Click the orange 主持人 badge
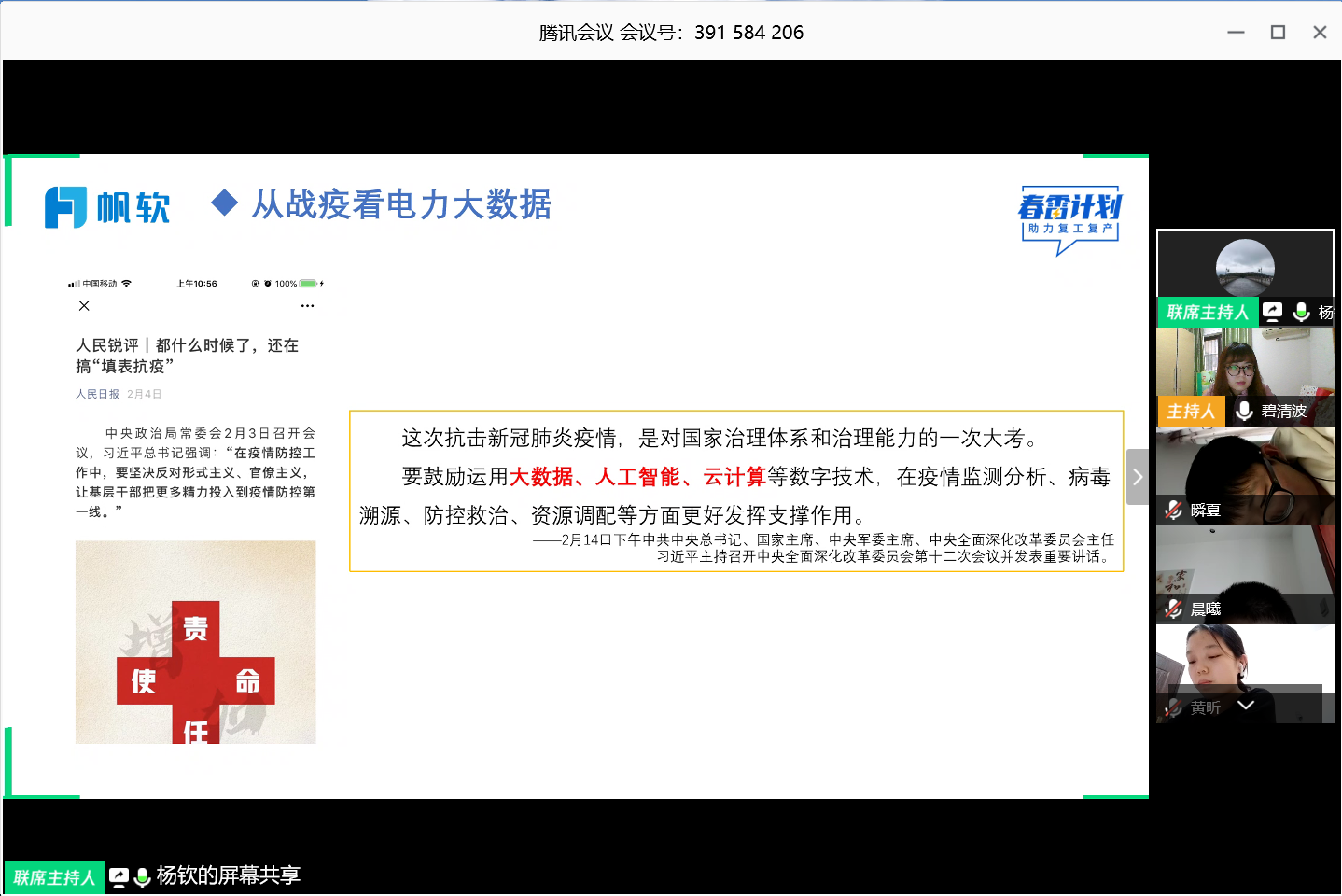The image size is (1342, 896). tap(1191, 411)
